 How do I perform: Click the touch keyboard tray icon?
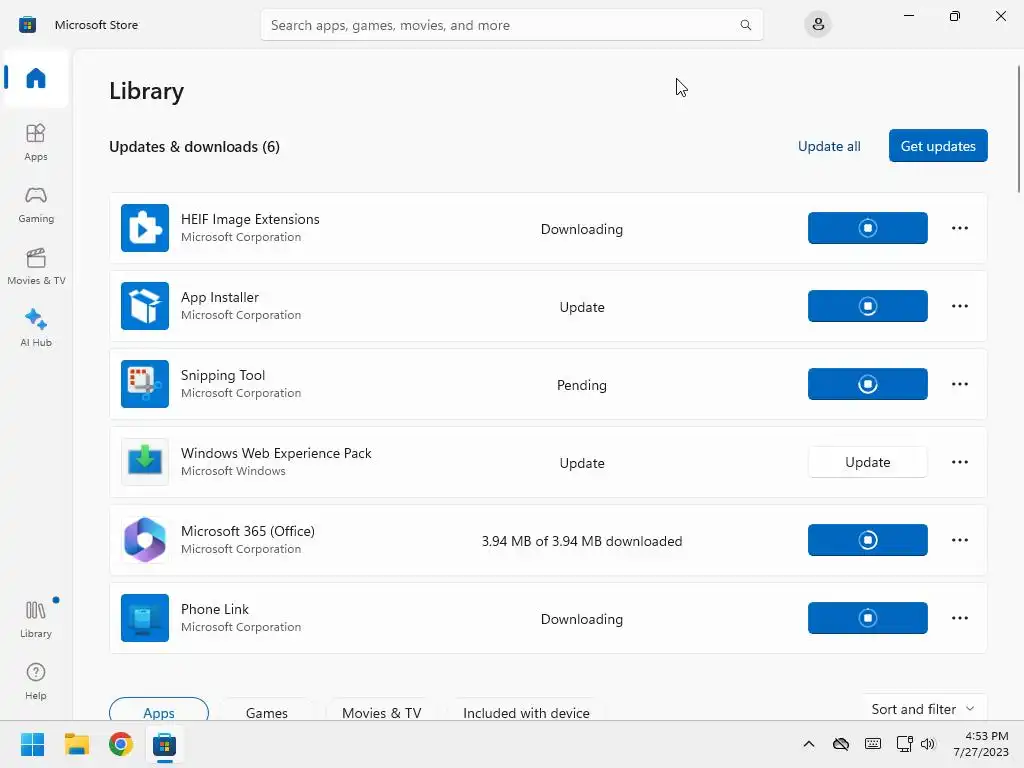point(872,744)
